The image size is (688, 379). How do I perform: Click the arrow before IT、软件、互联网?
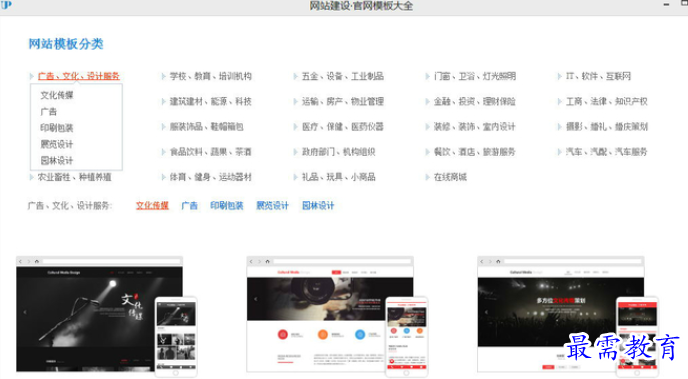[560, 76]
